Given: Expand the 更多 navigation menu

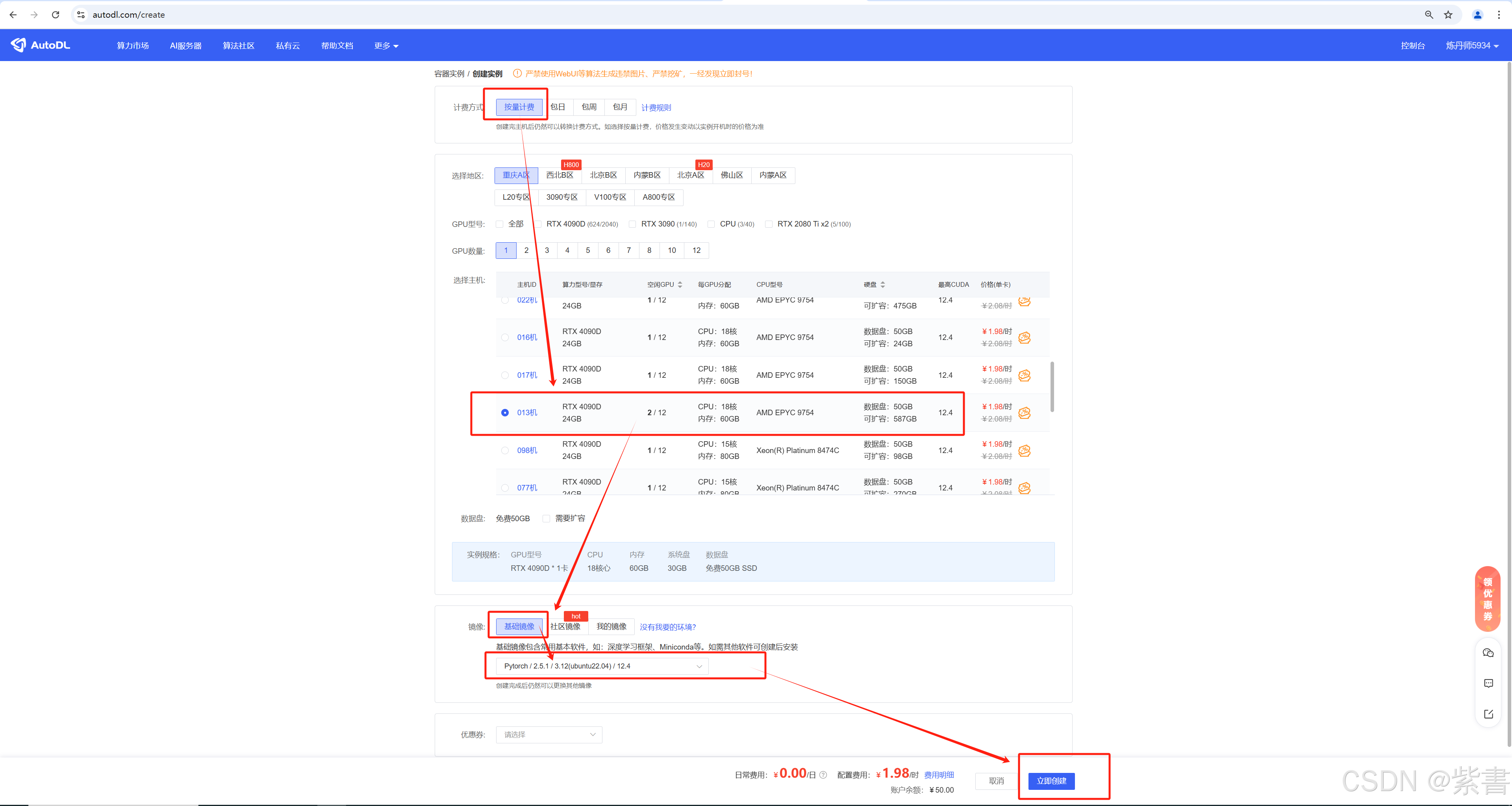Looking at the screenshot, I should pos(386,46).
